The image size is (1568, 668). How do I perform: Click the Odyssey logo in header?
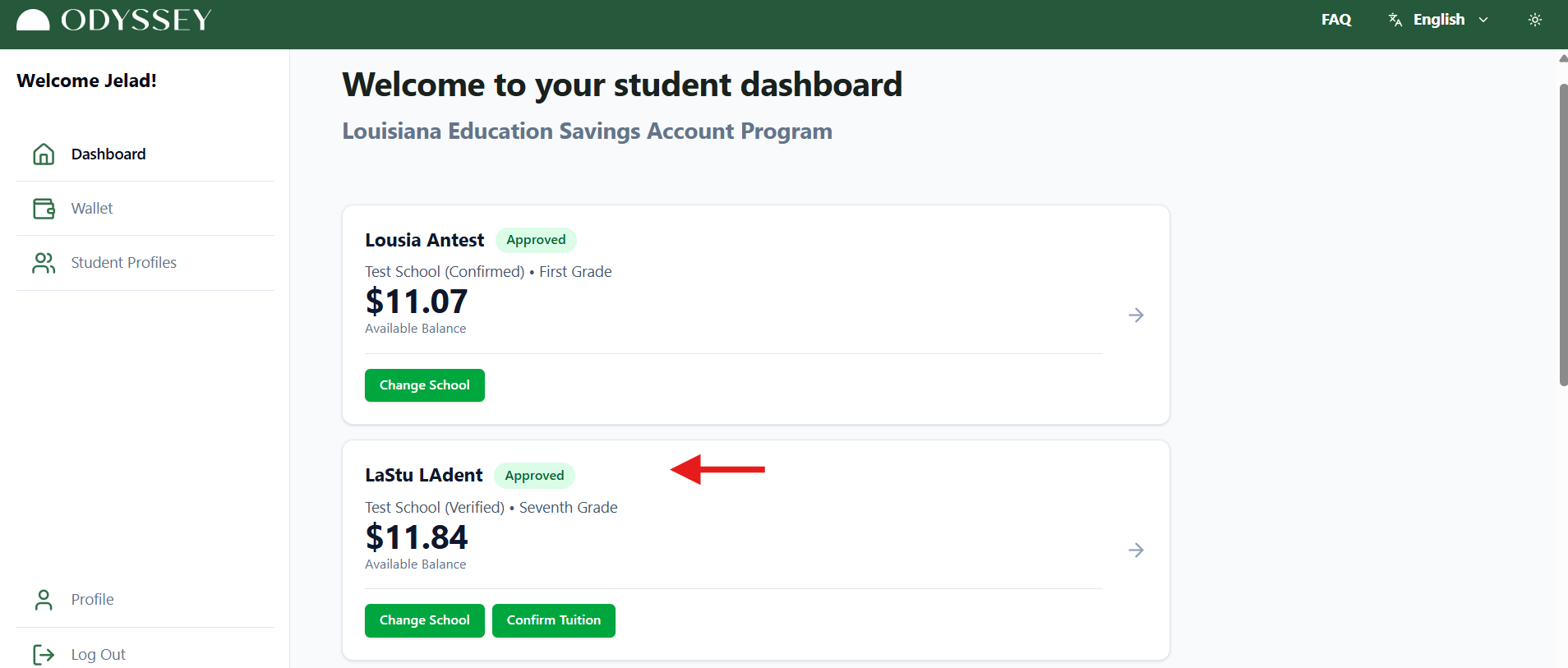pos(114,20)
